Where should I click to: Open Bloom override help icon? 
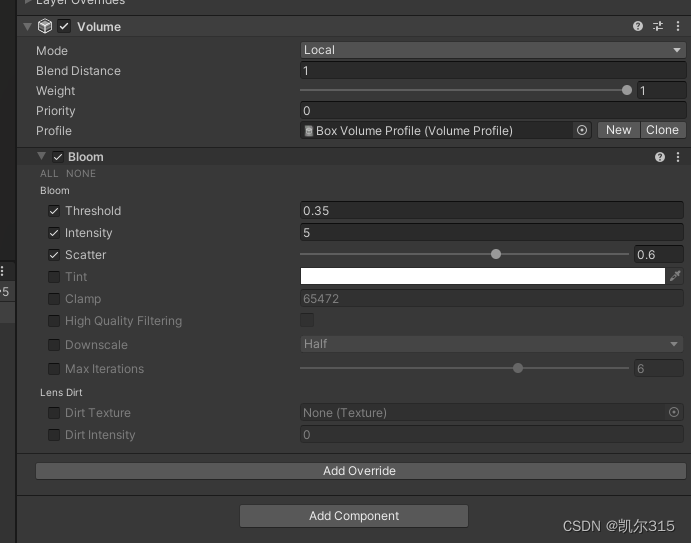659,157
